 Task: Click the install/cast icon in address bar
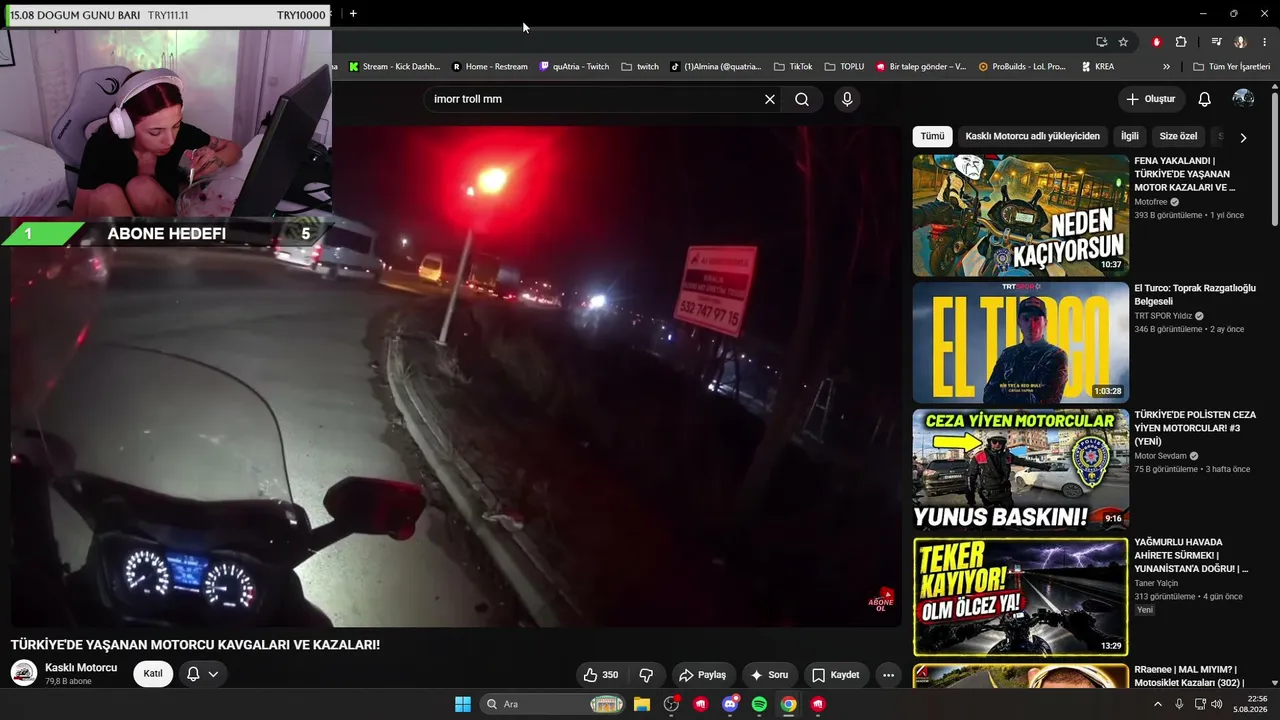coord(1101,42)
